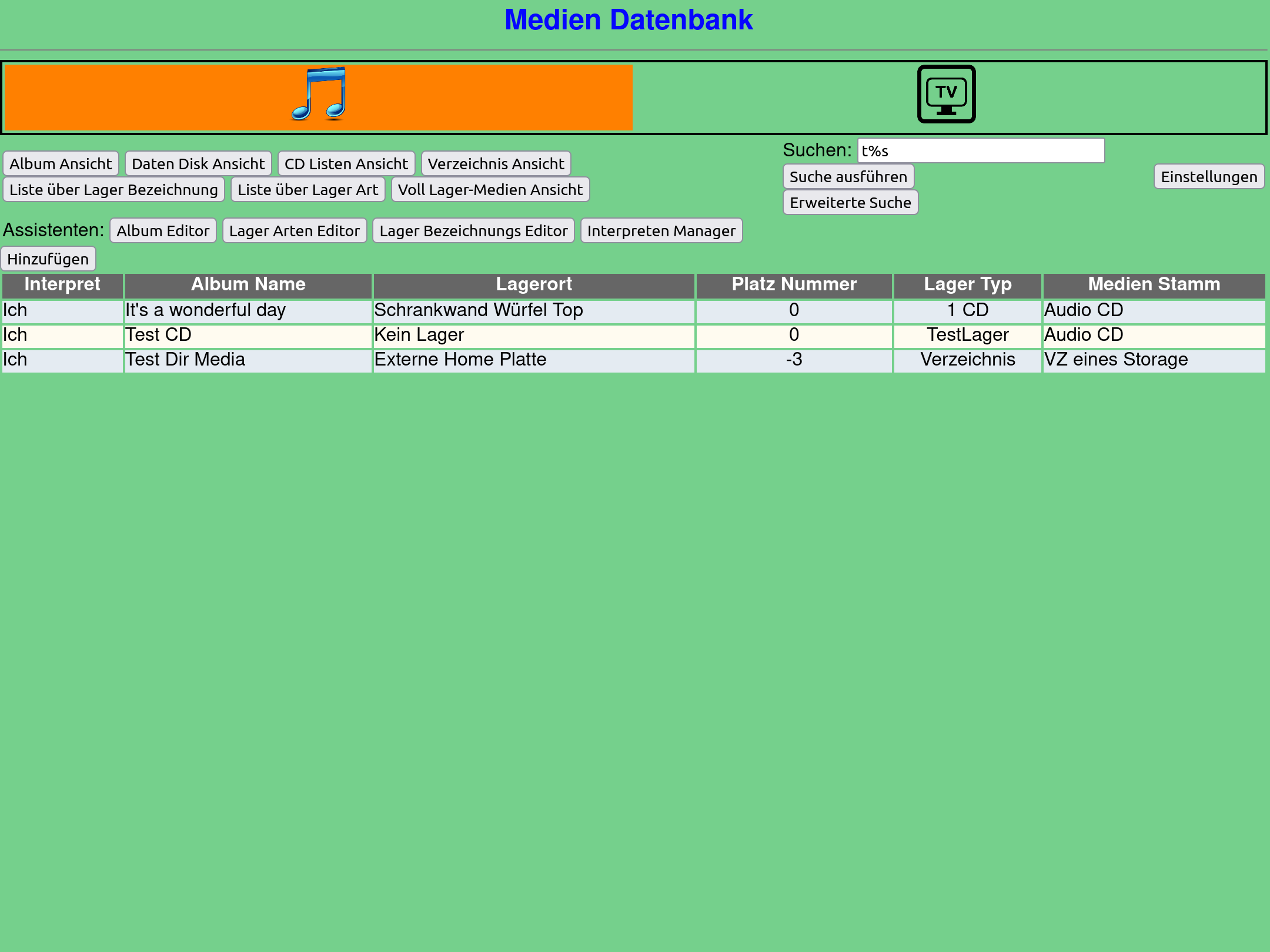Open the Interpreten Manager

pyautogui.click(x=661, y=231)
